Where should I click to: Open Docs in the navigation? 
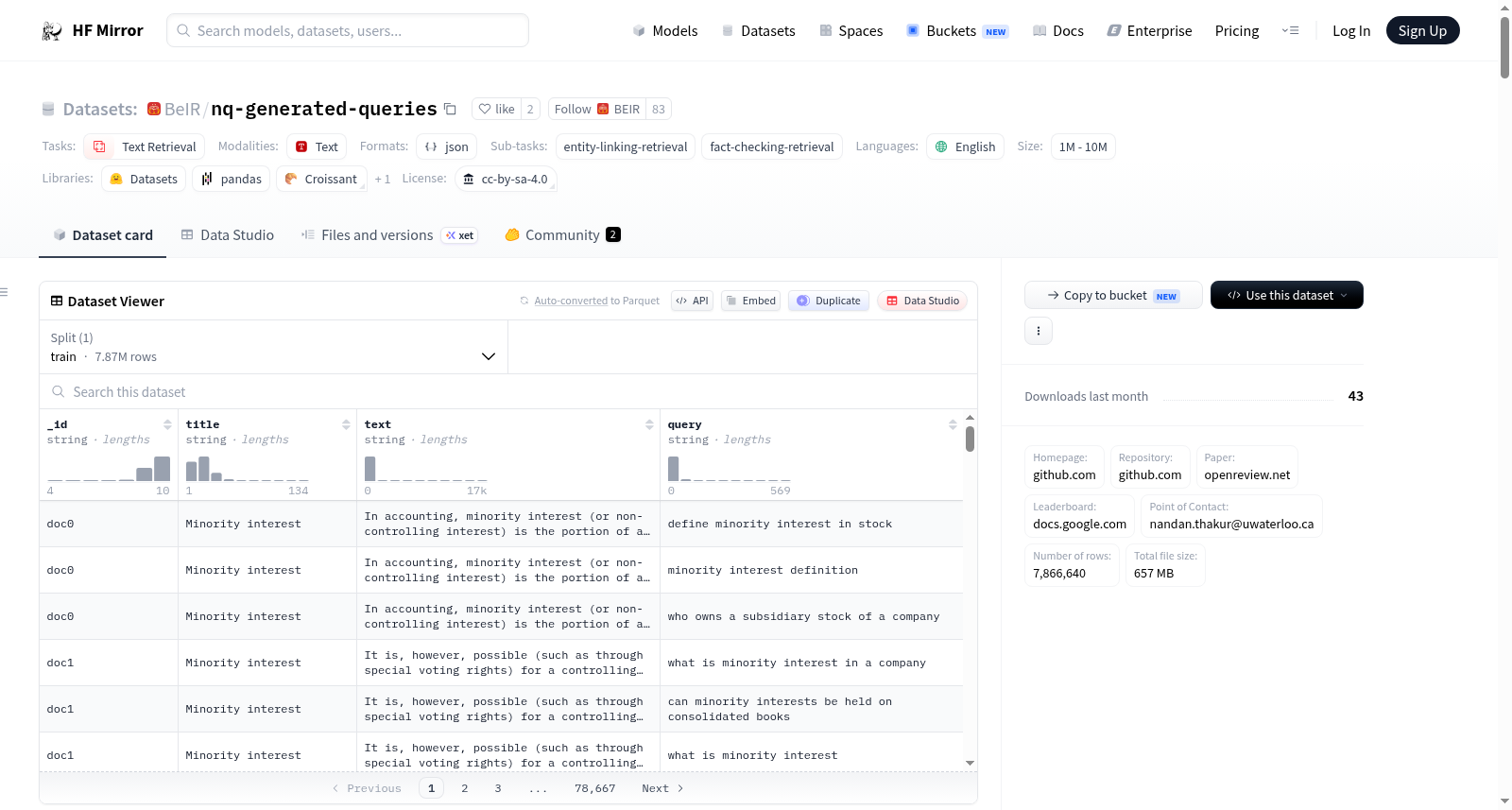coord(1058,31)
